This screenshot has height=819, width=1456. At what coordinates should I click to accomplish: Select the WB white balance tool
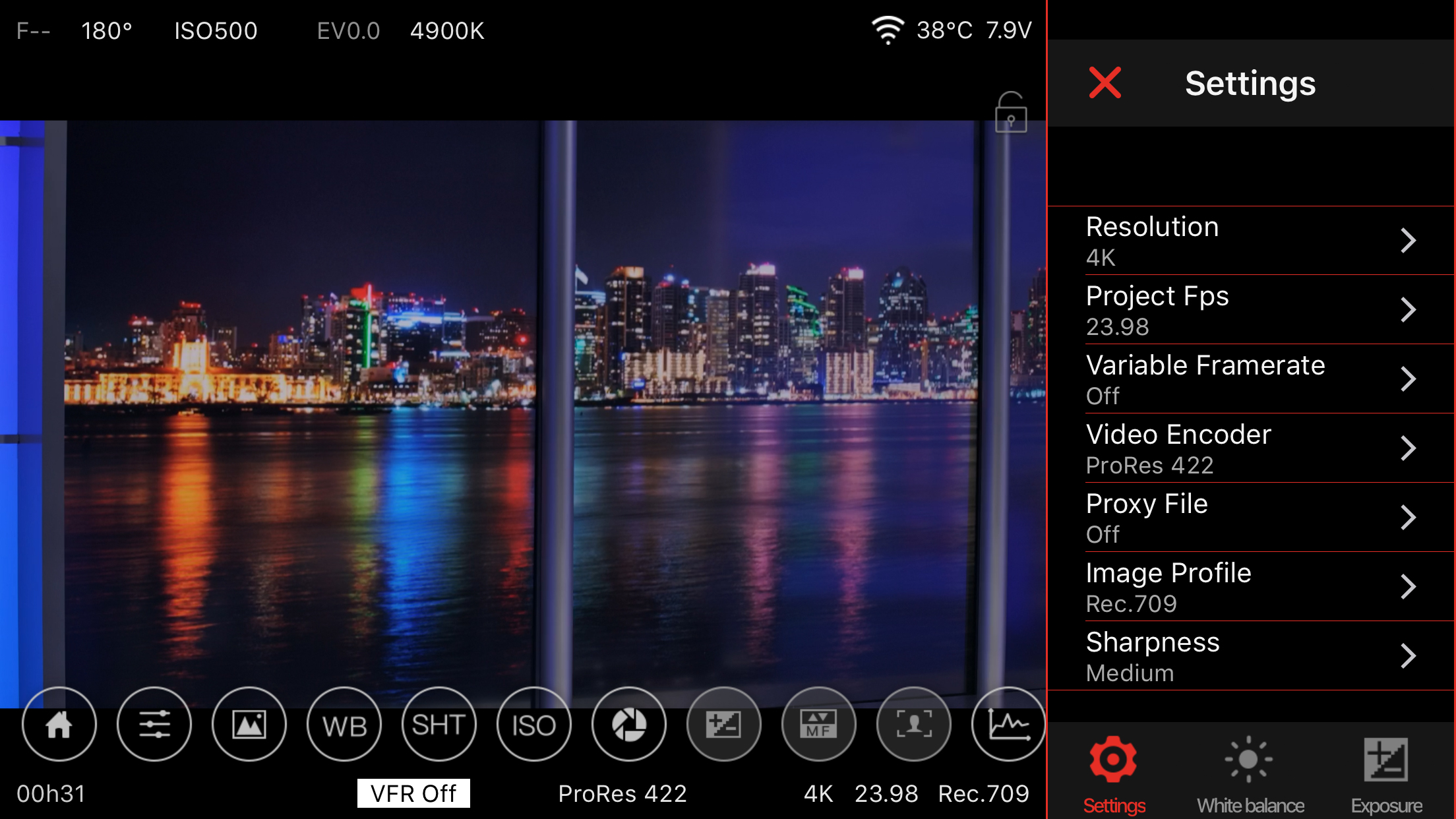[x=344, y=724]
